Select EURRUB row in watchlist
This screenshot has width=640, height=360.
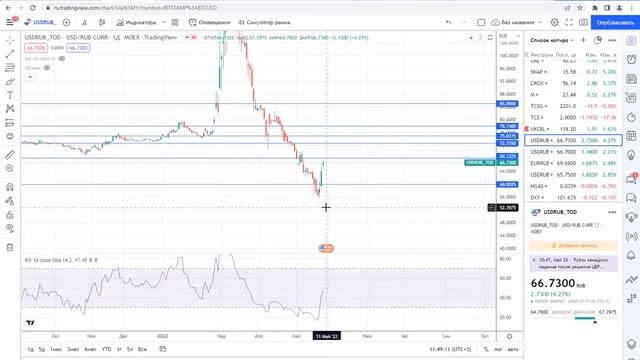(x=573, y=163)
